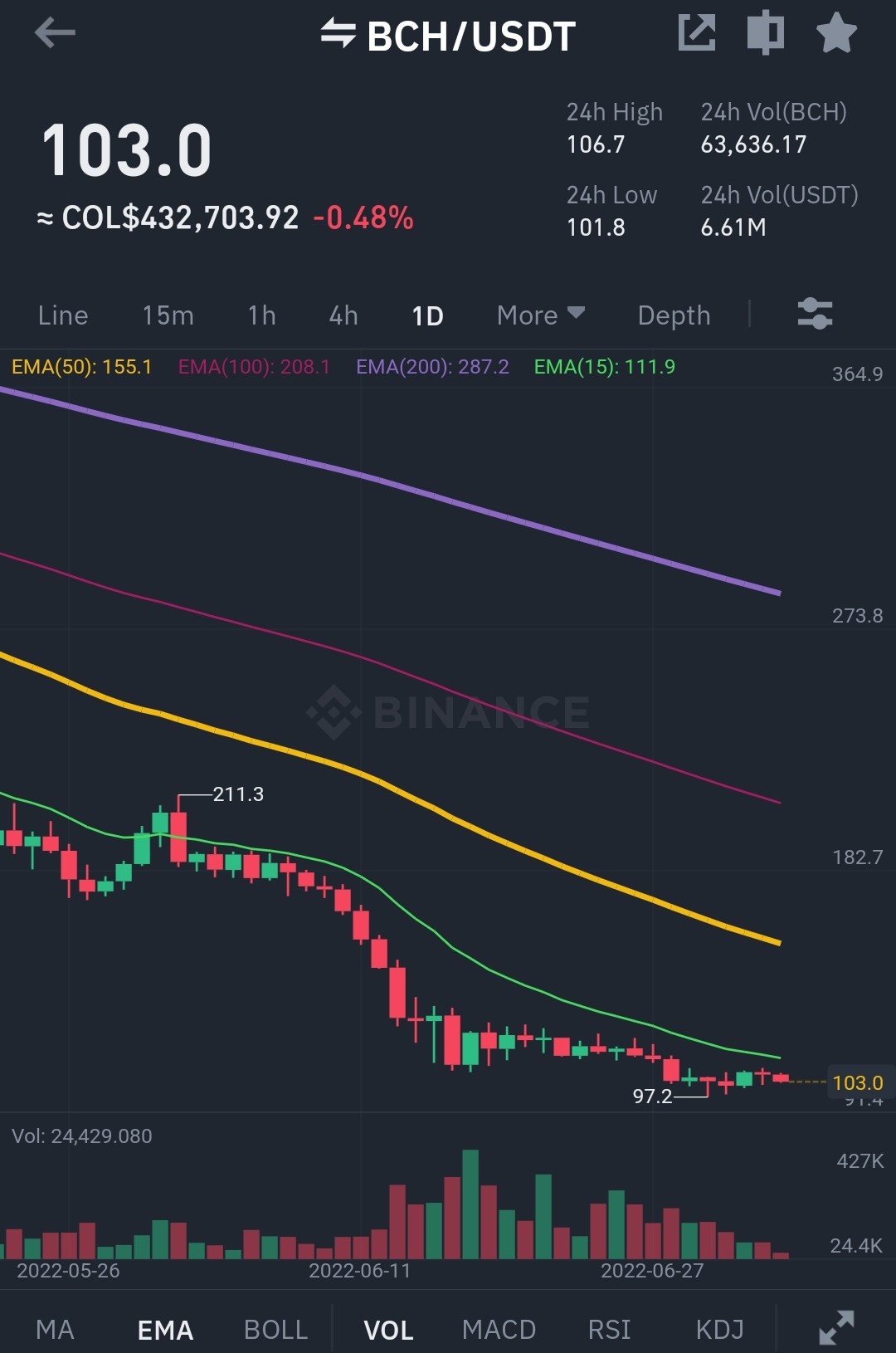Tap the swap pair icon beside BCH/USDT

pyautogui.click(x=338, y=34)
